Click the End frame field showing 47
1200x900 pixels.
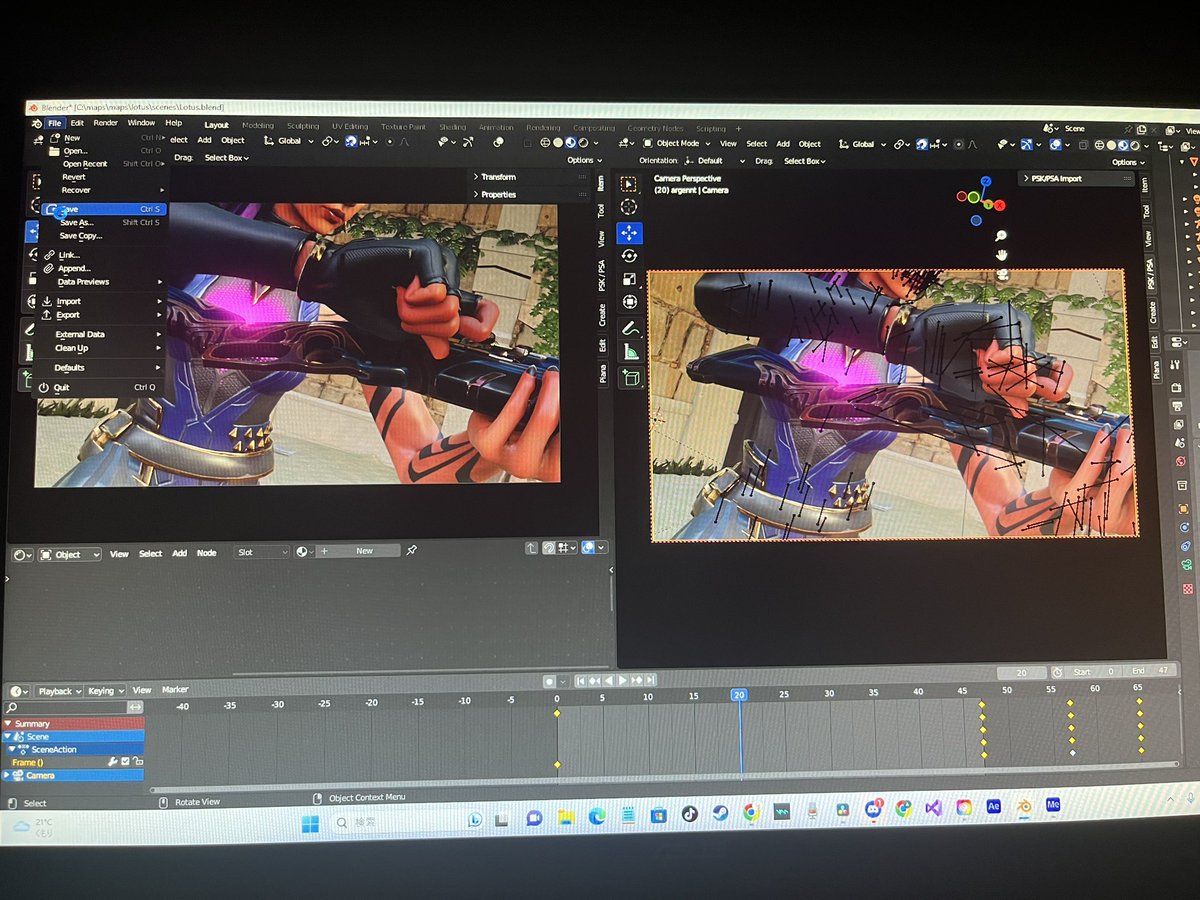tap(1149, 671)
